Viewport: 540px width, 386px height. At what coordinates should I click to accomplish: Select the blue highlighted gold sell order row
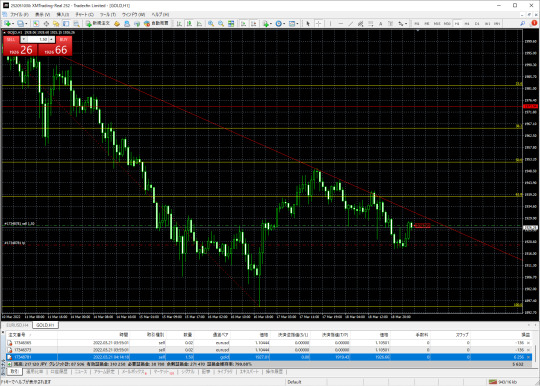point(269,357)
